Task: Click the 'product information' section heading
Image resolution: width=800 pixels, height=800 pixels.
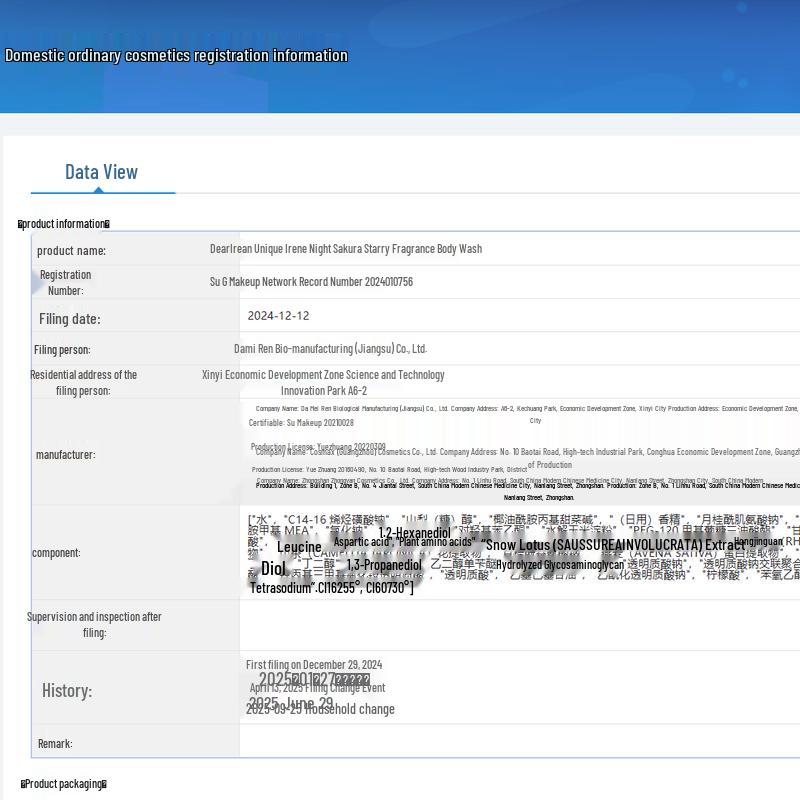Action: (x=64, y=224)
